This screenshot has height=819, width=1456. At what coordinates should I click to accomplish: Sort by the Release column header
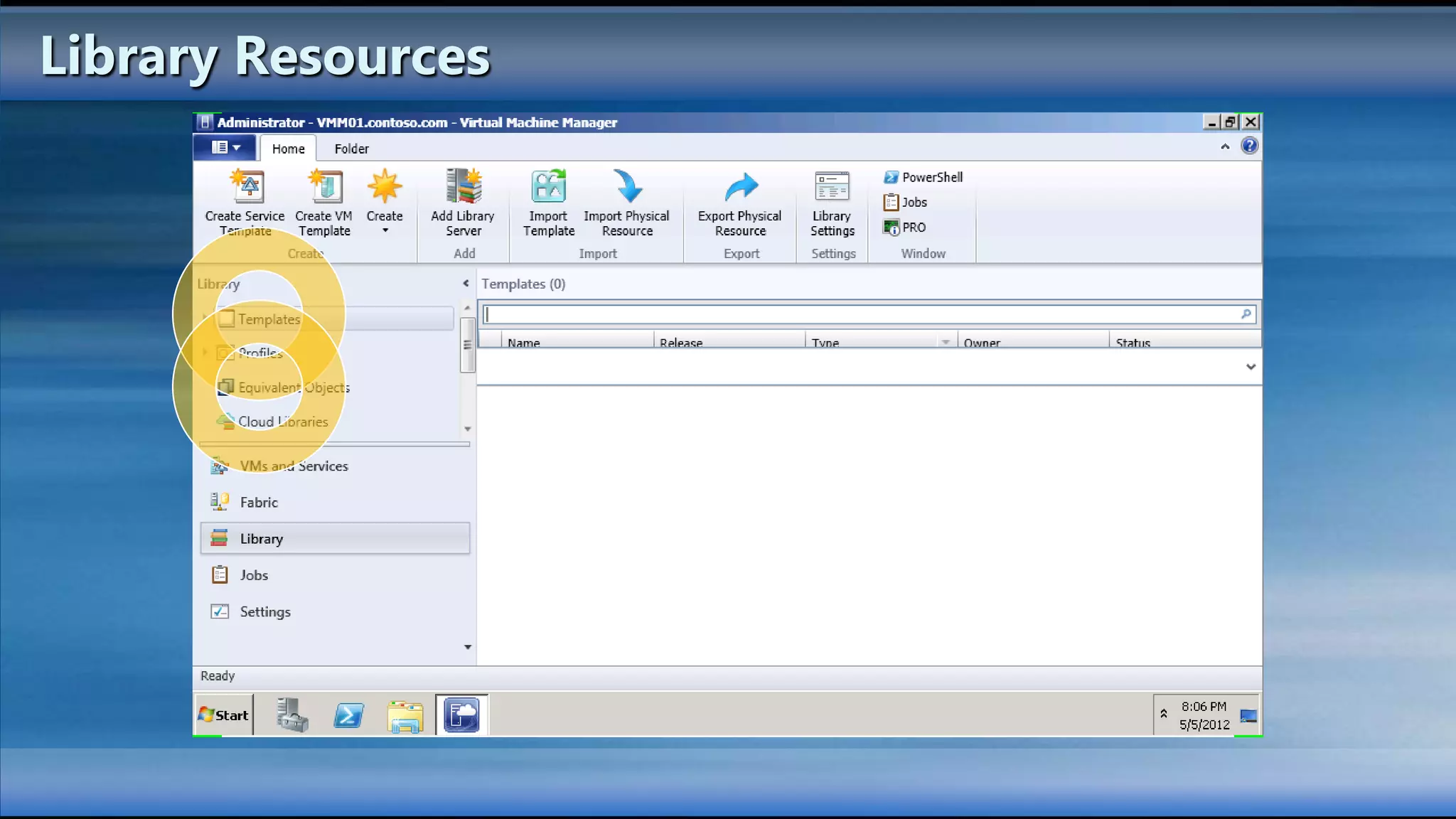click(729, 341)
